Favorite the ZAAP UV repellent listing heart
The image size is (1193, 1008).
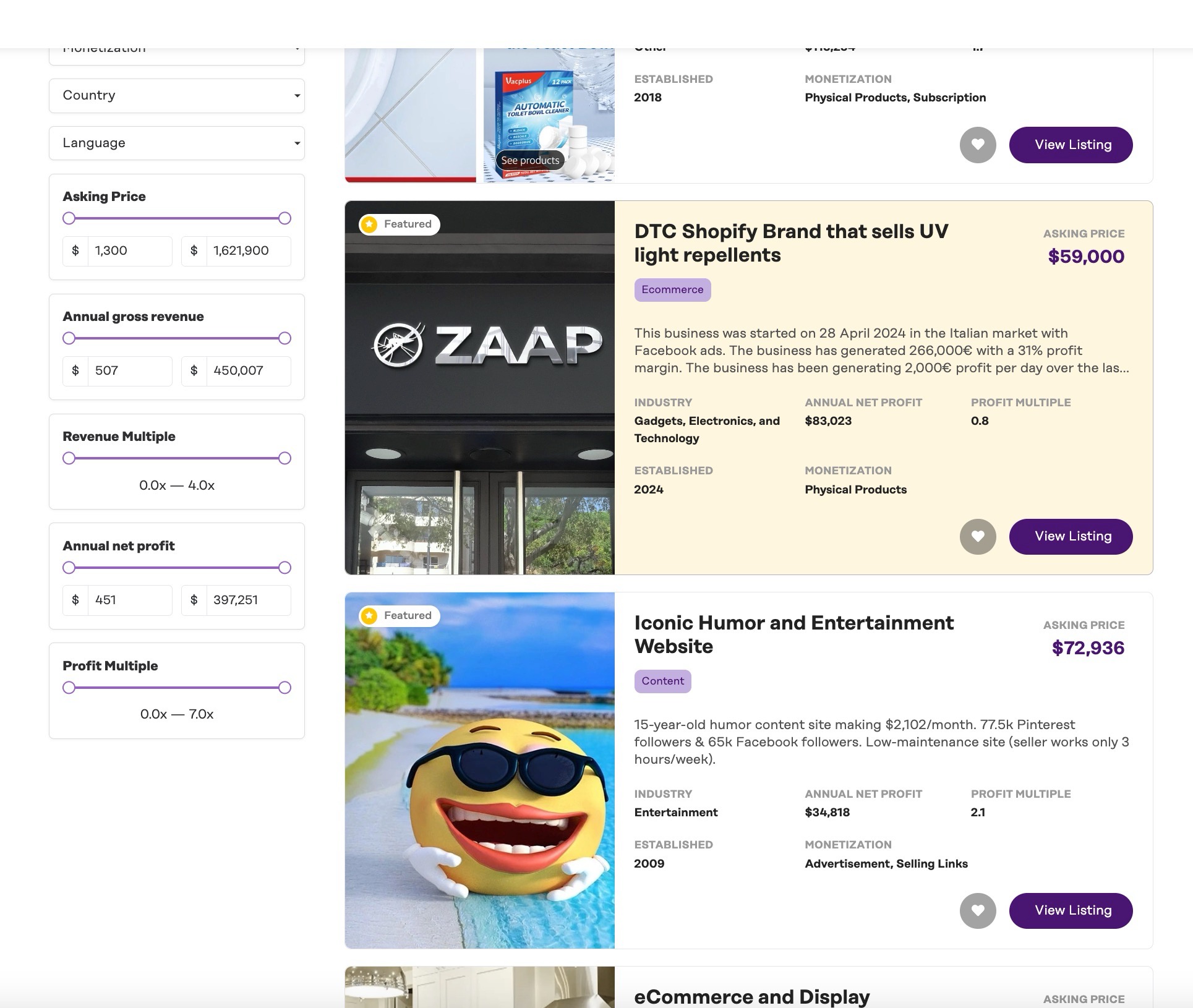(x=977, y=536)
